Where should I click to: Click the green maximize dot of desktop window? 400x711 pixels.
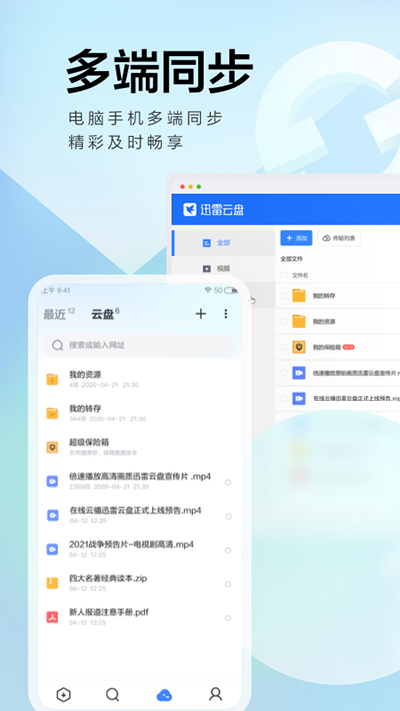point(199,187)
